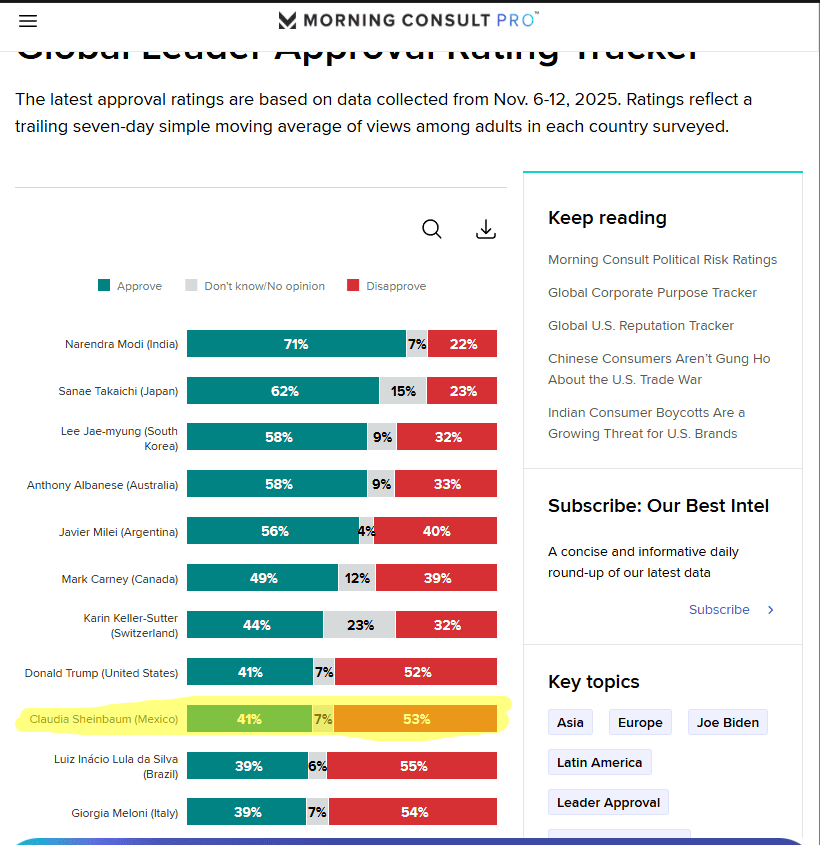Toggle the Approve legend series
Viewport: 820px width, 845px height.
pos(130,286)
